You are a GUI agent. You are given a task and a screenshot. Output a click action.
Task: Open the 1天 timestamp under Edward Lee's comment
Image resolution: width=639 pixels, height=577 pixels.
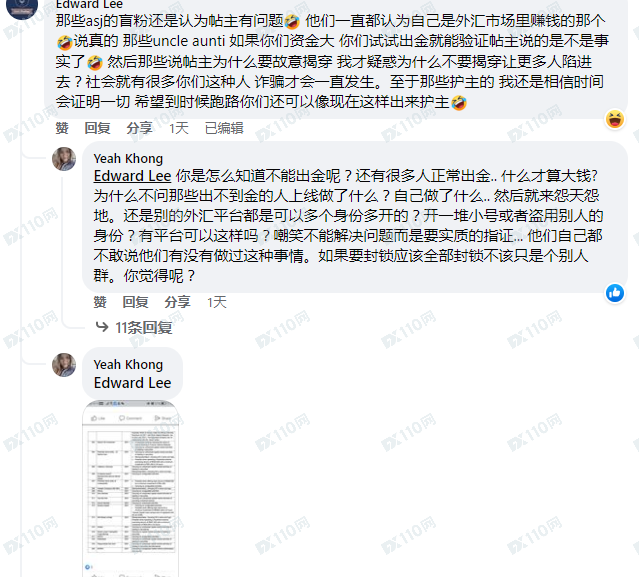point(179,128)
